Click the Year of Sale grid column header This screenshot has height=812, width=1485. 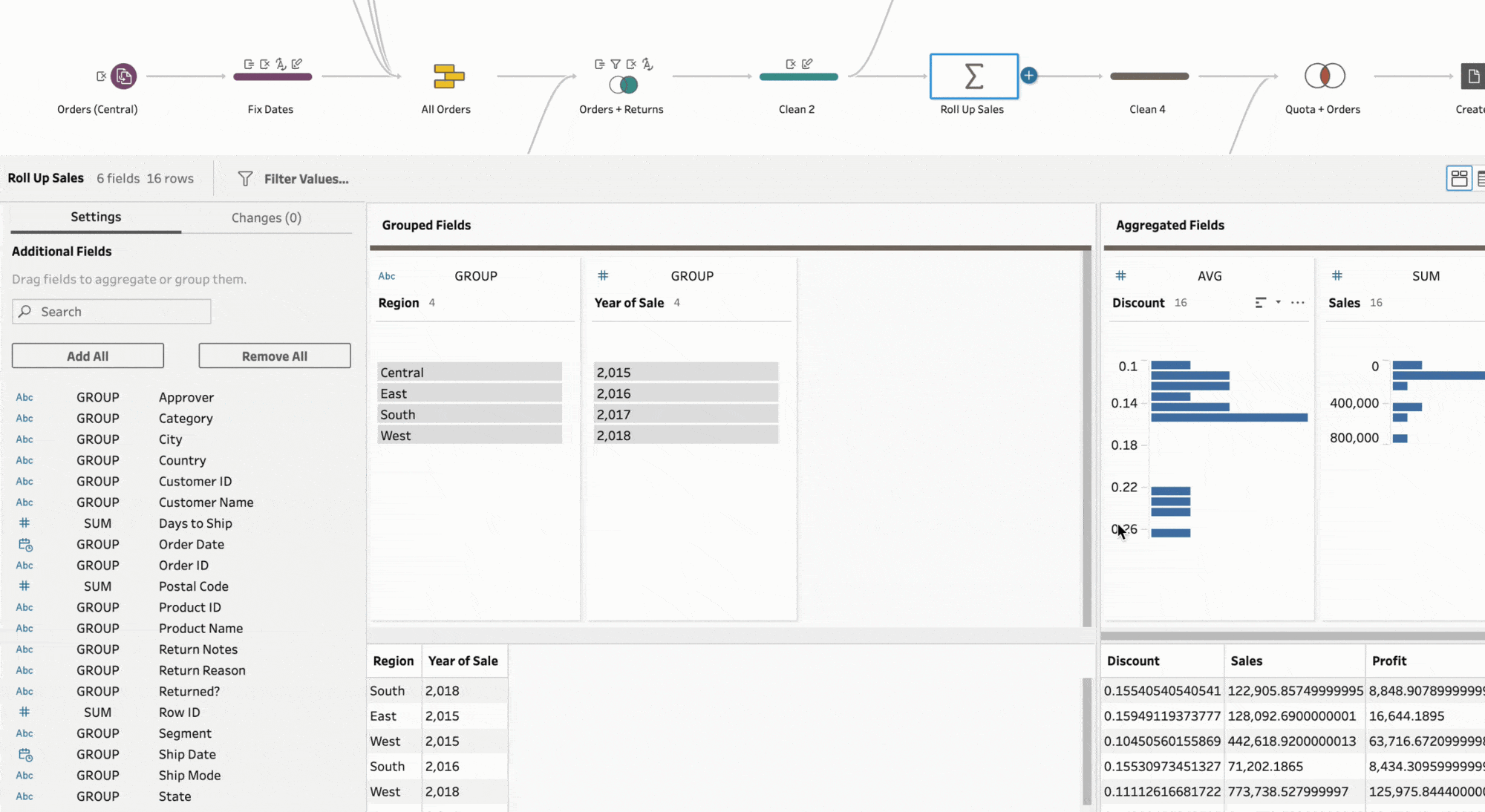pyautogui.click(x=463, y=661)
